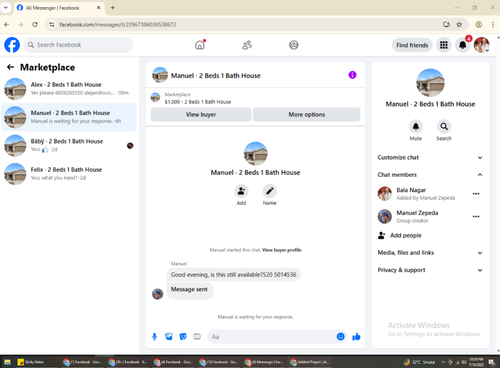Image resolution: width=500 pixels, height=368 pixels.
Task: Open Chrome three-dot menu
Action: point(493,24)
